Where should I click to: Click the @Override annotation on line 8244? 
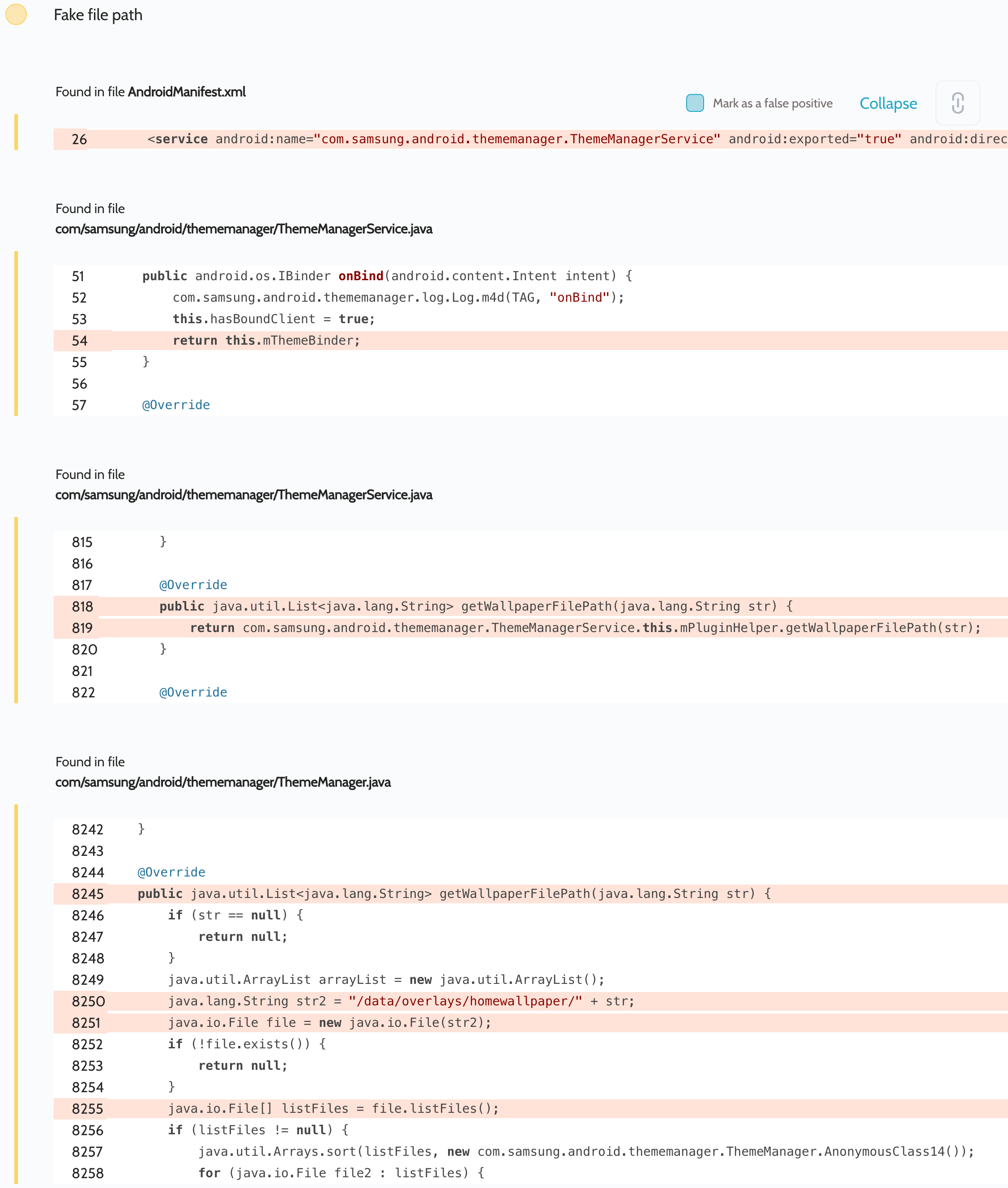click(x=171, y=872)
